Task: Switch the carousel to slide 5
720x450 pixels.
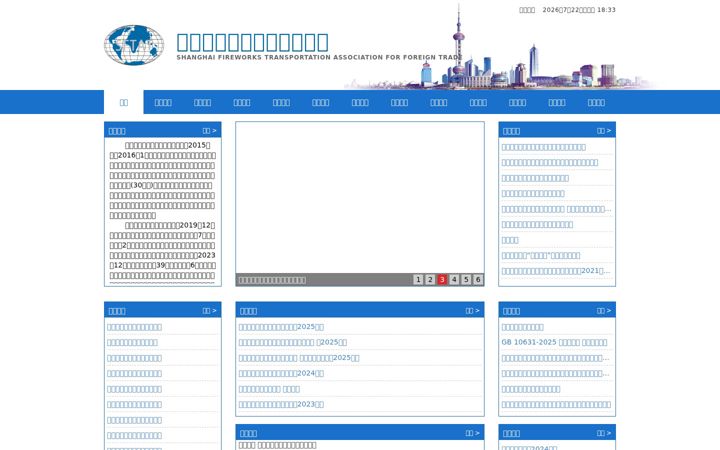Action: (466, 279)
